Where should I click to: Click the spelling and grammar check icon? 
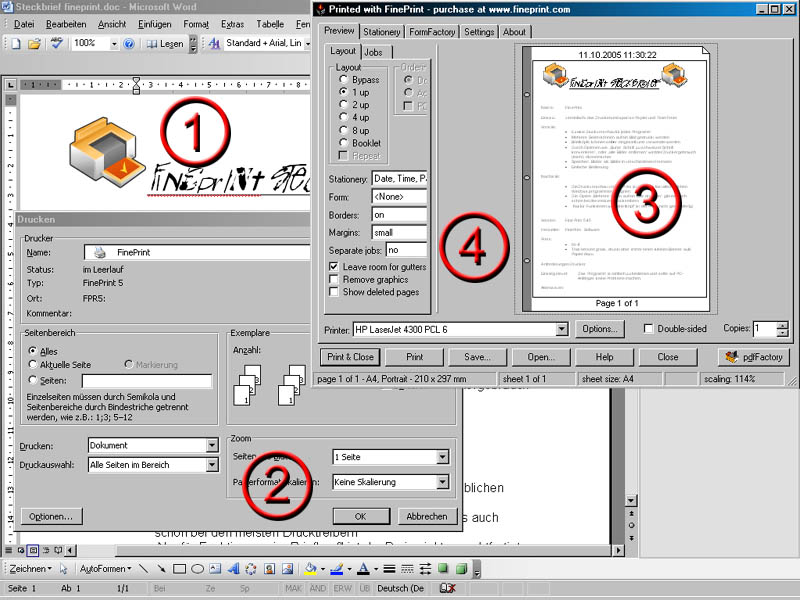pyautogui.click(x=57, y=44)
